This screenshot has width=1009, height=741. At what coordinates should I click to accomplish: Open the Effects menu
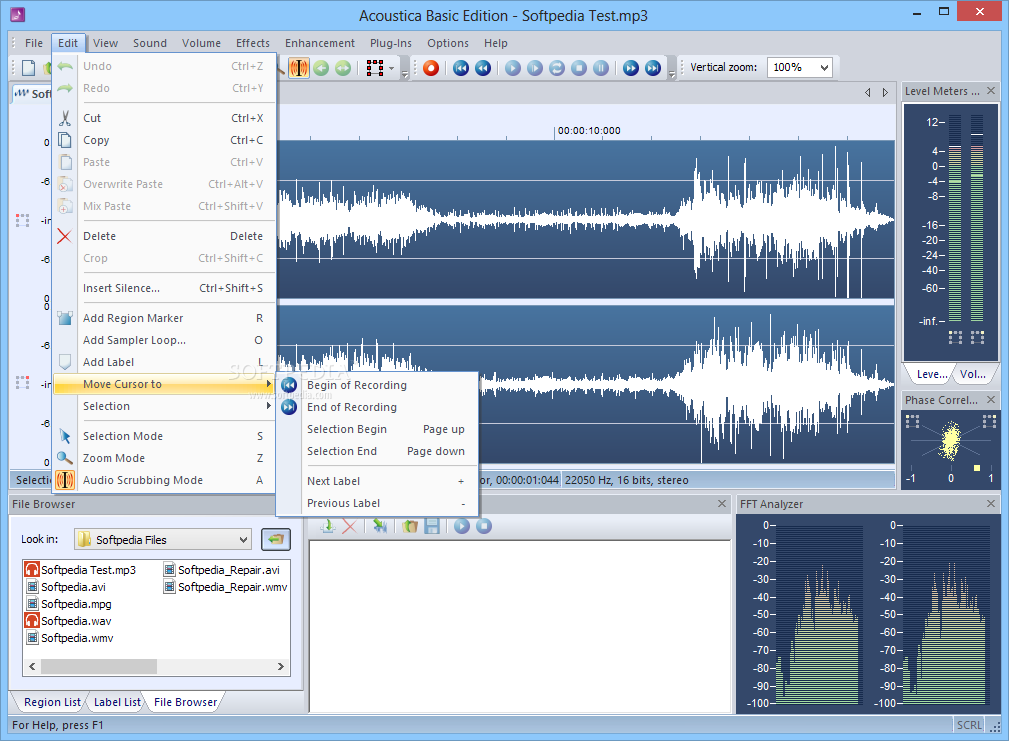pyautogui.click(x=253, y=43)
